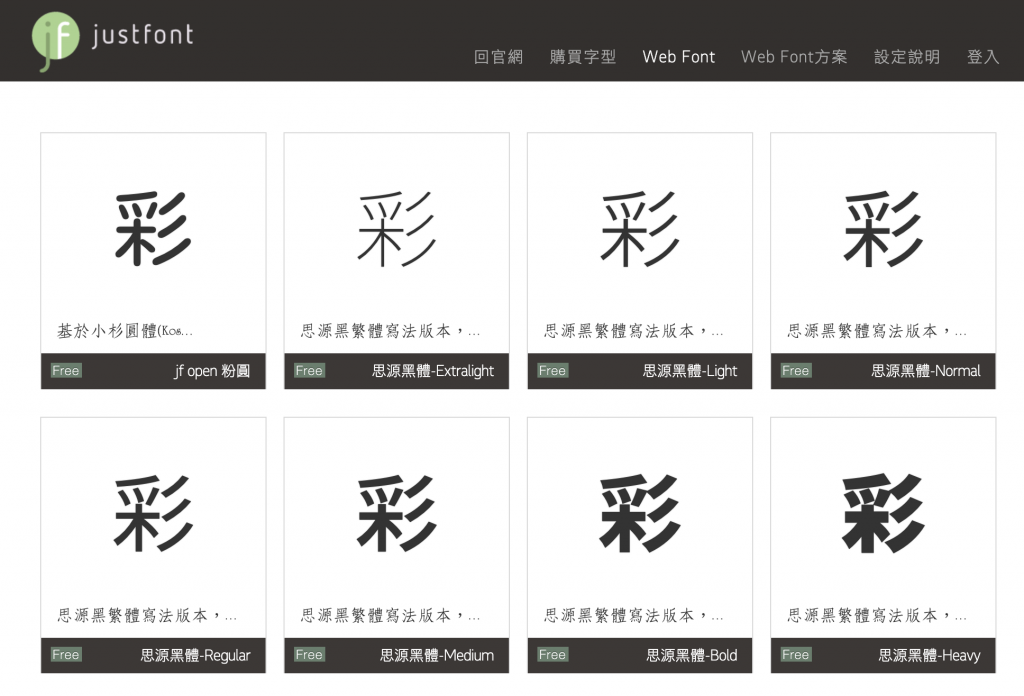Select the 思源黑體-Light font name

690,371
